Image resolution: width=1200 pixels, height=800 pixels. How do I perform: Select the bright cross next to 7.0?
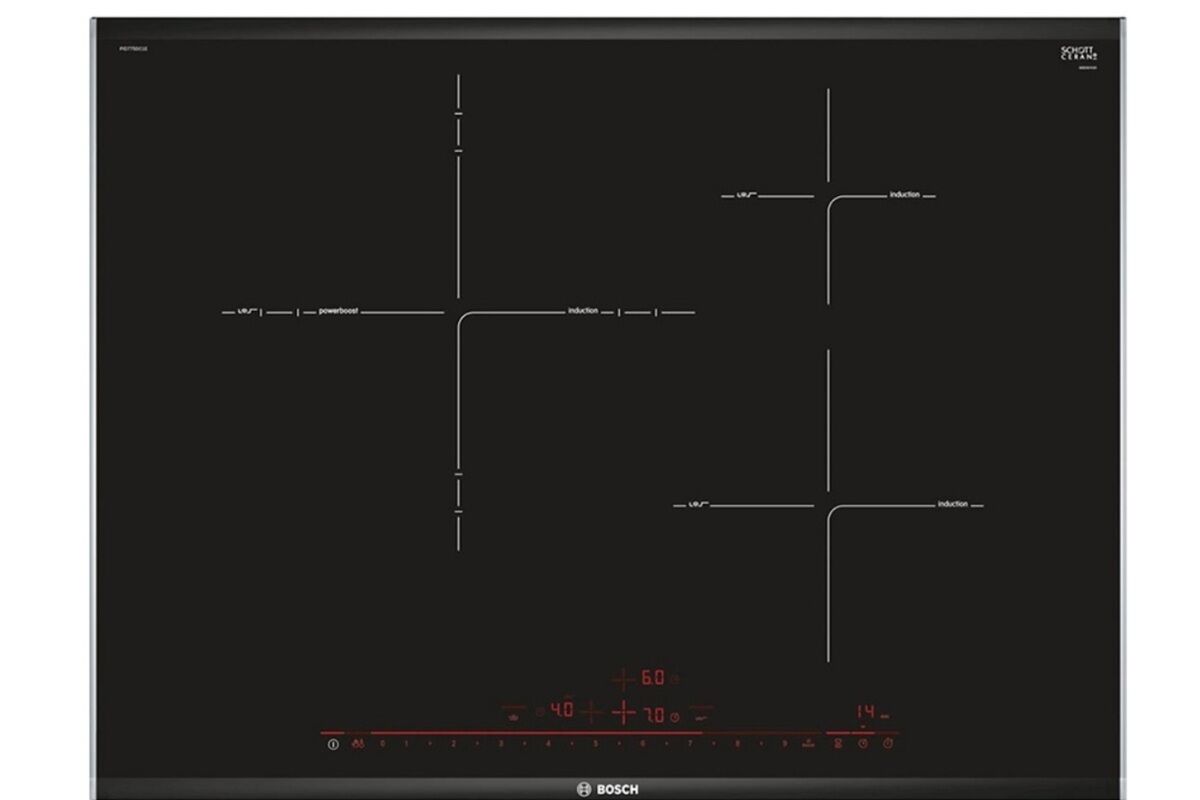tap(623, 713)
